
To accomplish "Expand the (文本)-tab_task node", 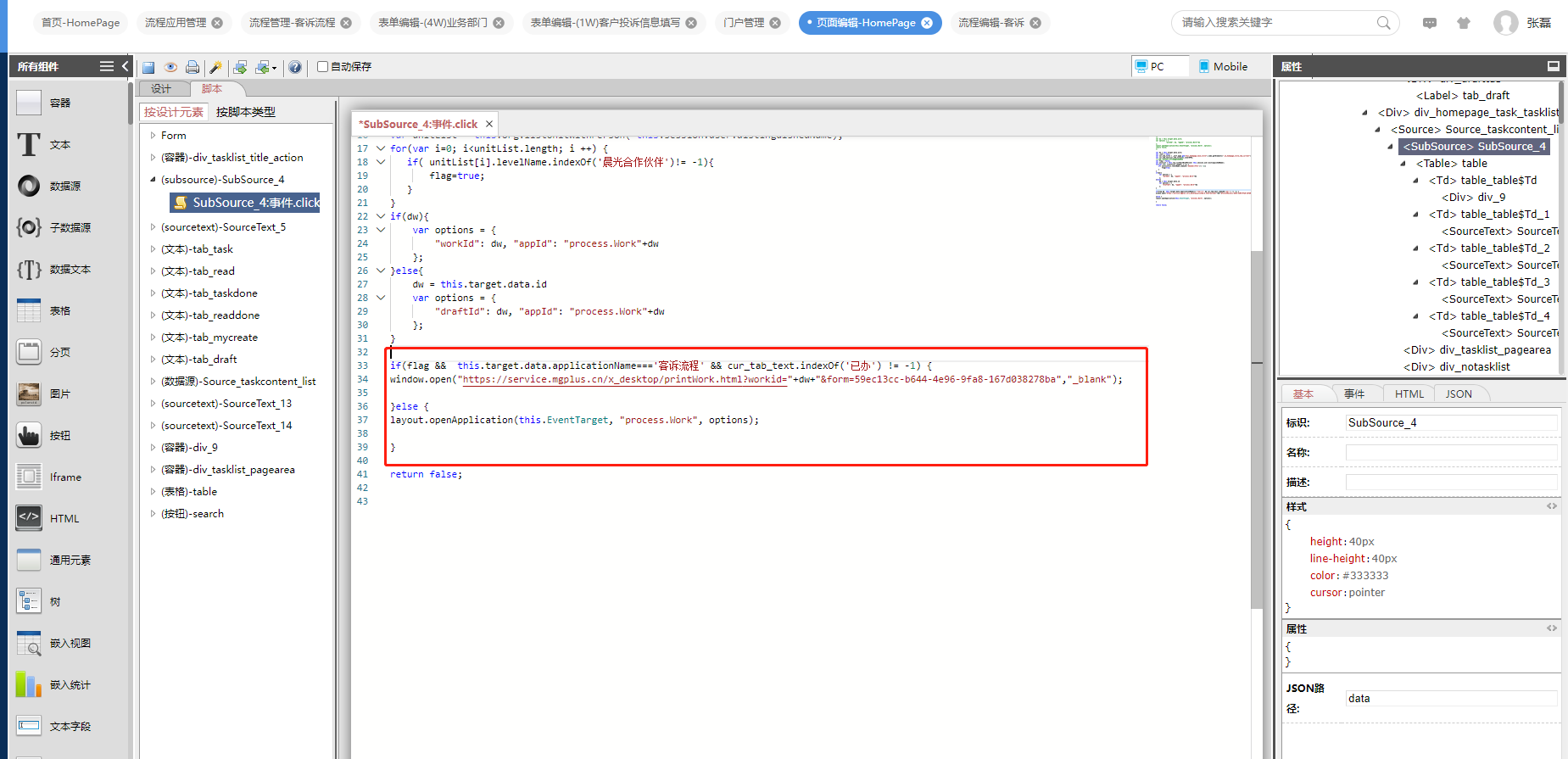I will 153,249.
